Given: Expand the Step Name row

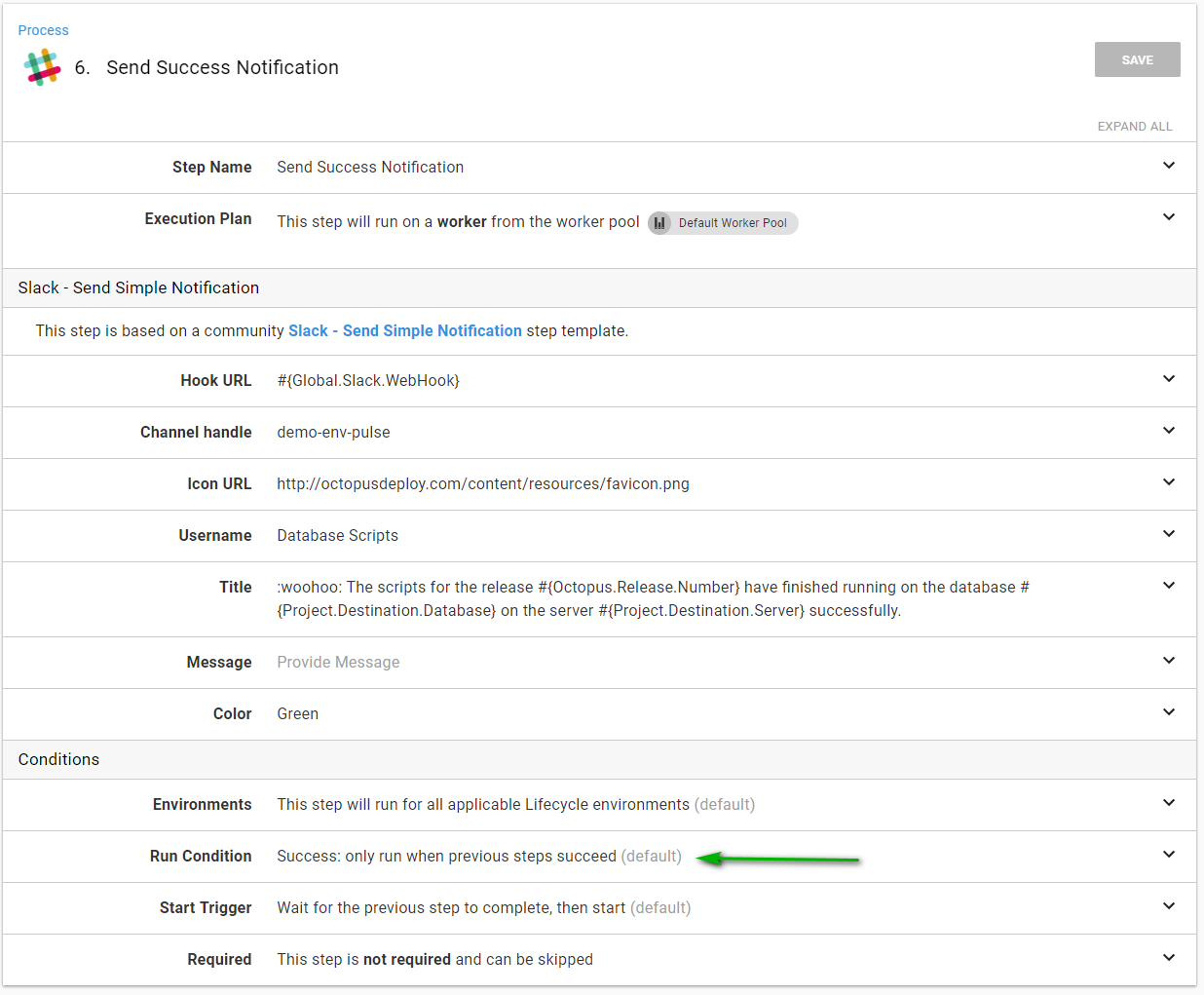Looking at the screenshot, I should coord(1168,166).
